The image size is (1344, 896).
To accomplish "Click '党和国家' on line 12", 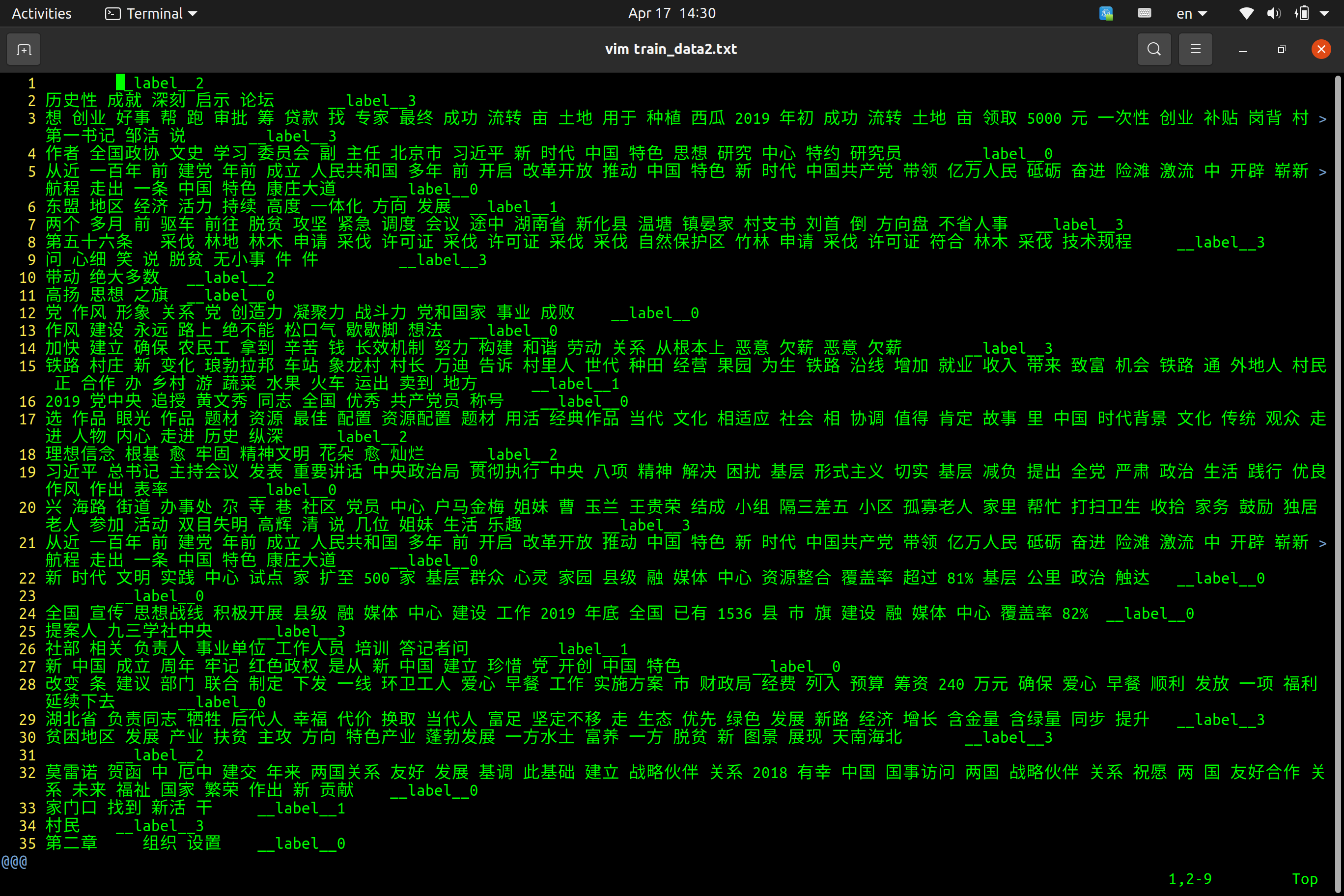I will point(451,313).
